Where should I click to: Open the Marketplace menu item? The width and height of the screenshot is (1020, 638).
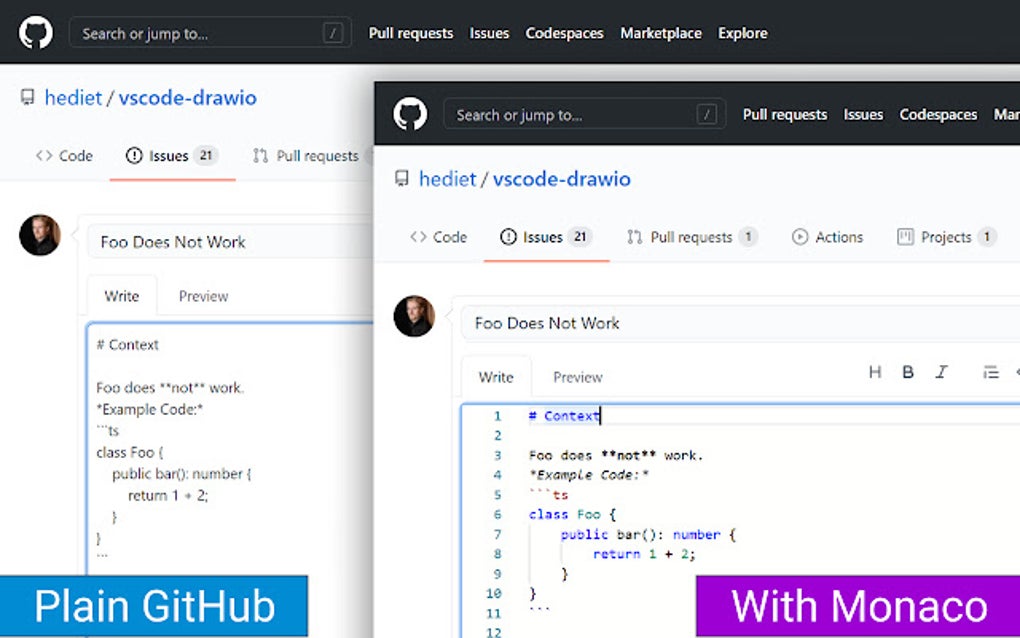tap(660, 33)
